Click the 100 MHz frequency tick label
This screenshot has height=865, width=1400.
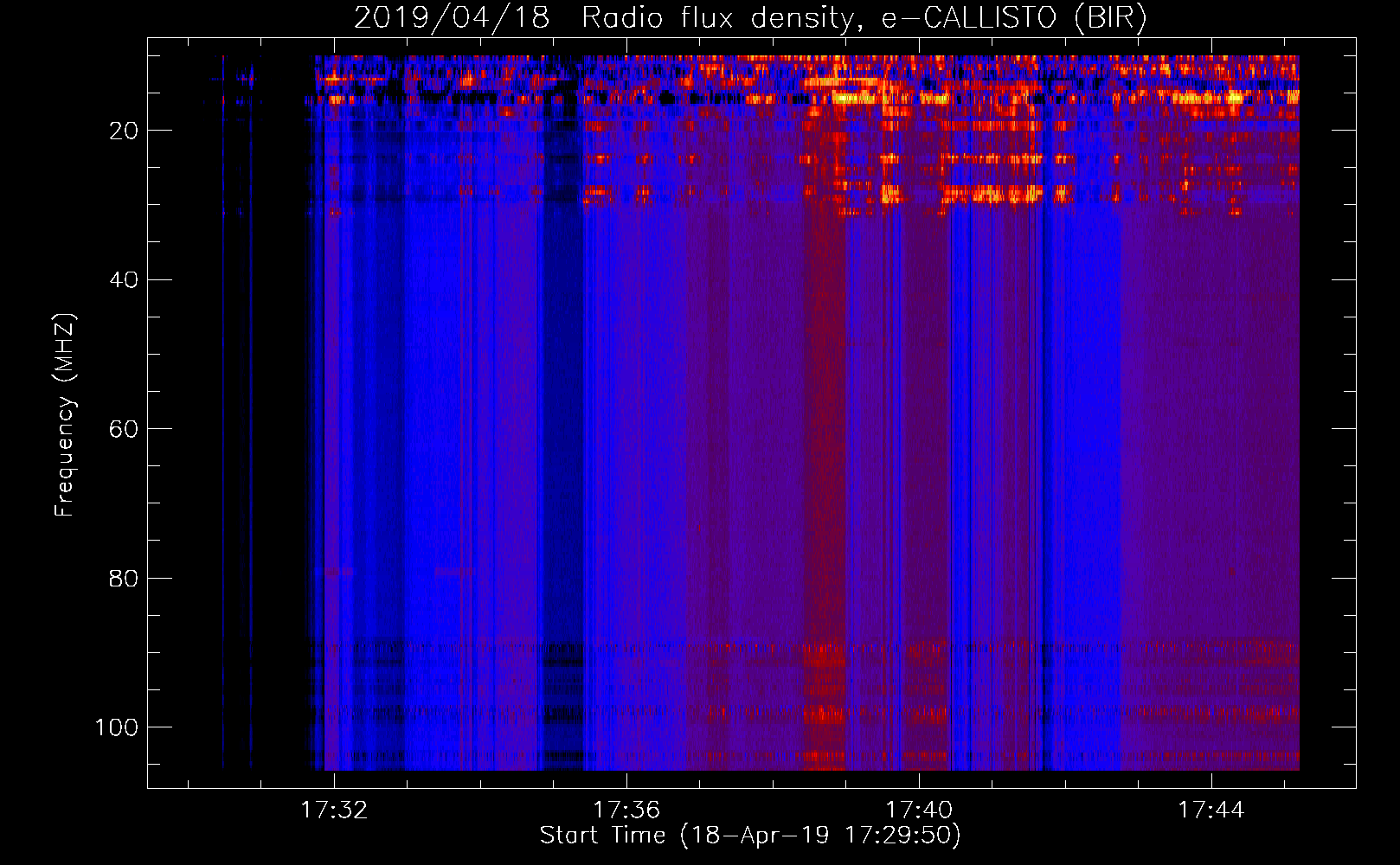(x=117, y=727)
